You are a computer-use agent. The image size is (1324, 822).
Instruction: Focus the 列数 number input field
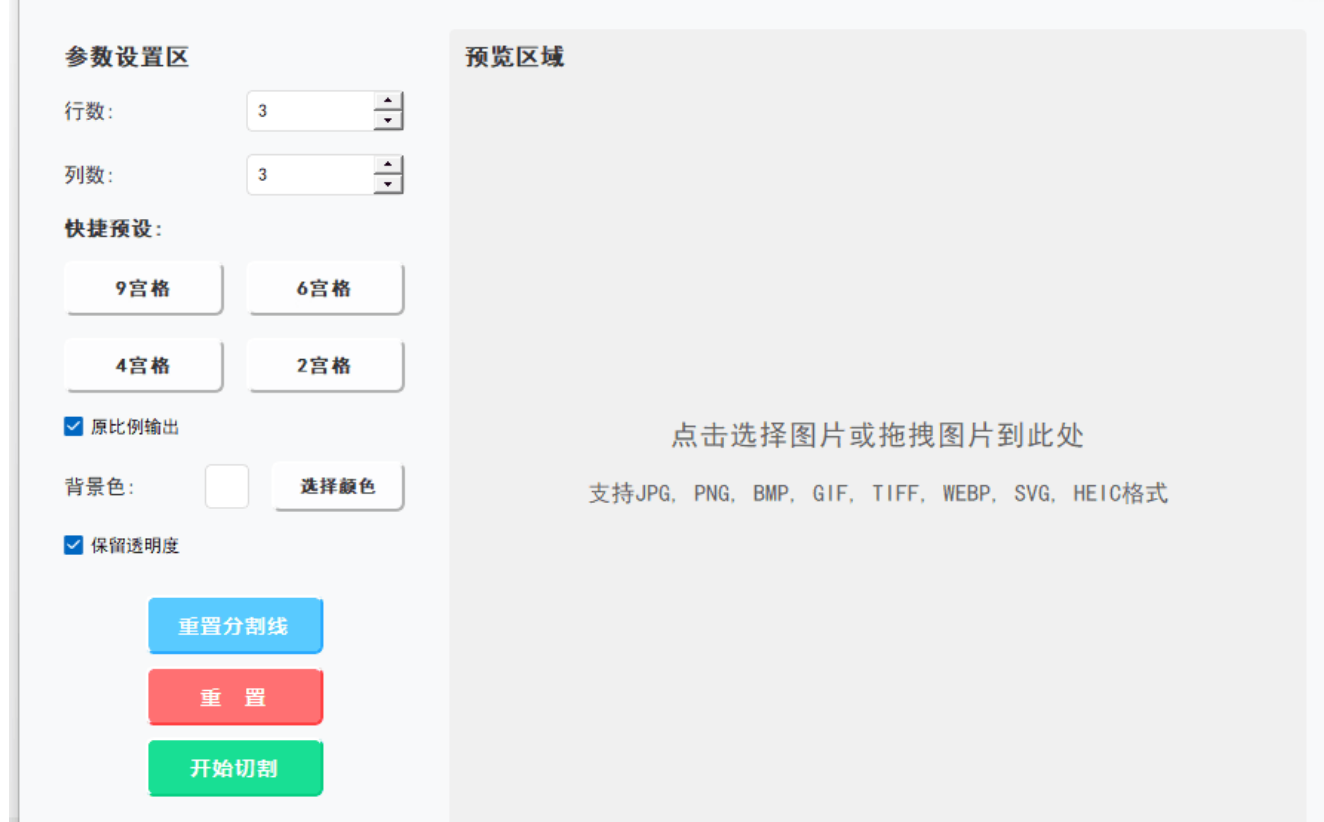[310, 175]
